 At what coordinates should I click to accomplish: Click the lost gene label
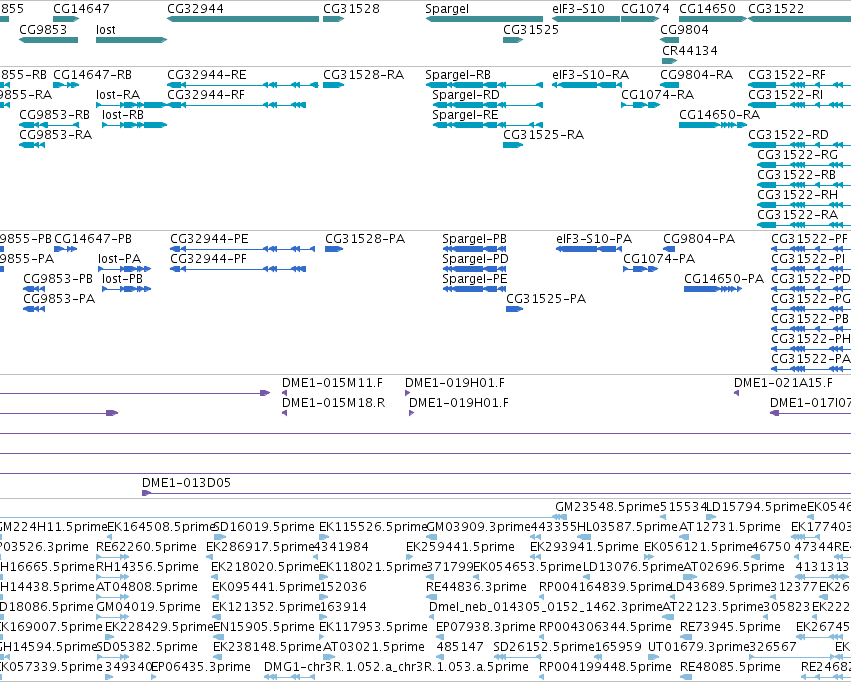click(x=106, y=29)
